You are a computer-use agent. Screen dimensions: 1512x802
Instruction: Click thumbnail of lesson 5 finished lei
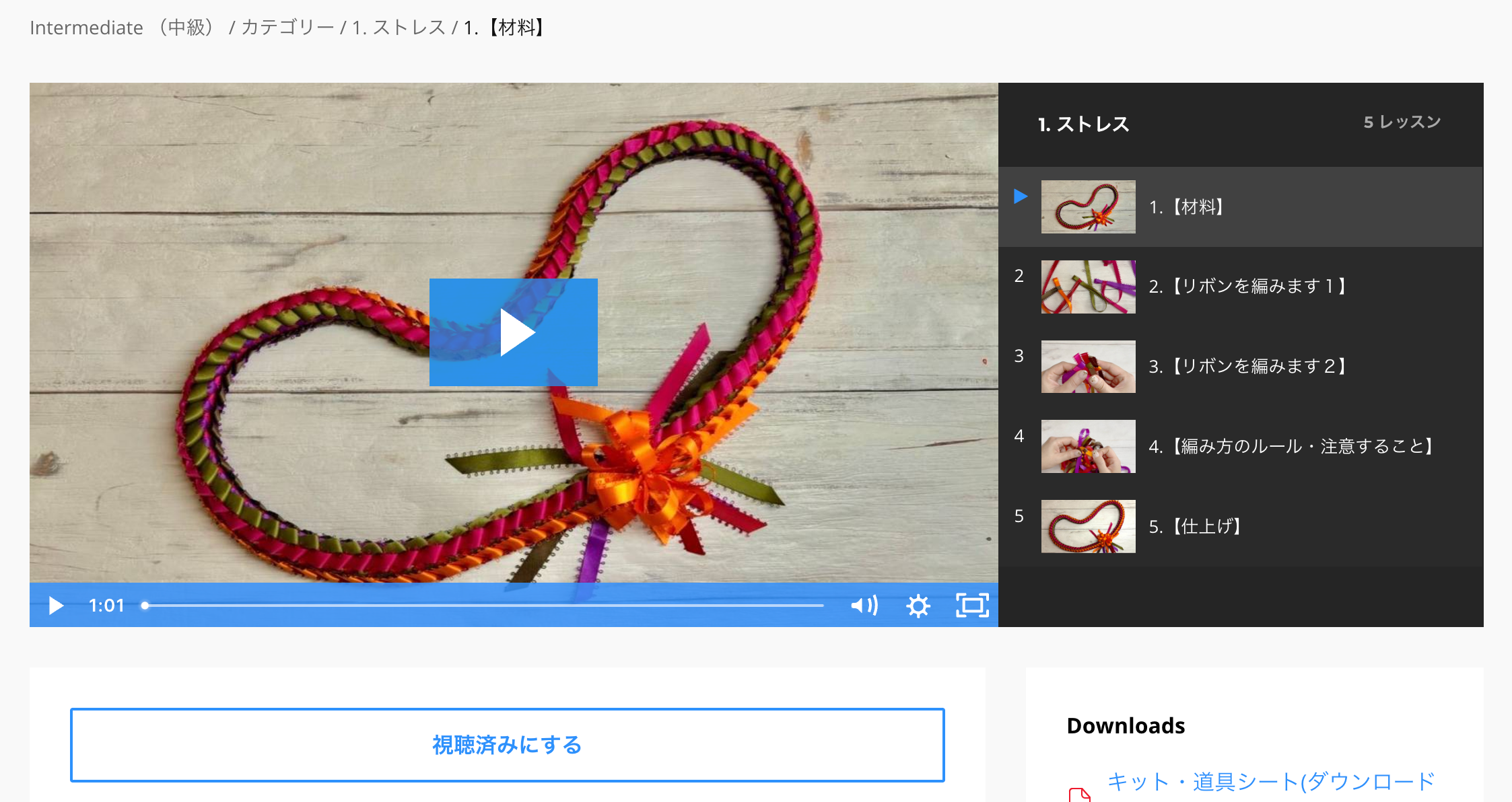tap(1088, 526)
